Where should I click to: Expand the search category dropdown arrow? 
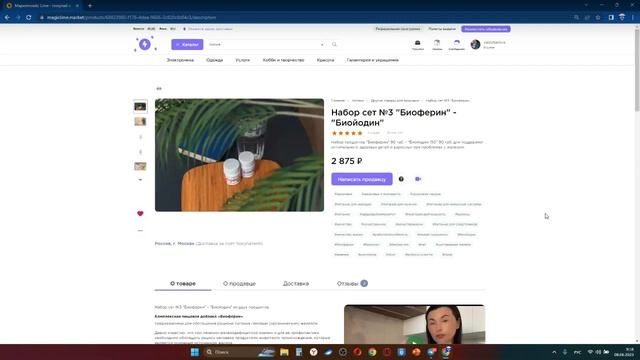pos(322,44)
